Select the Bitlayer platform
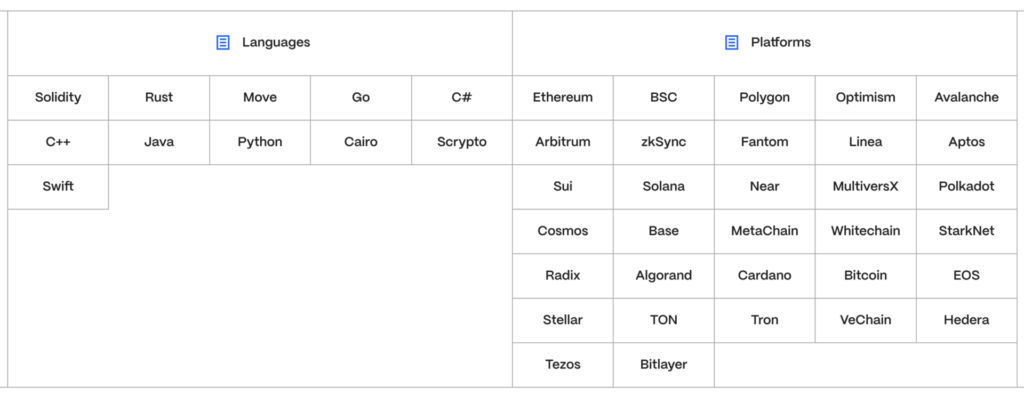Screen dimensions: 1024x395 tap(664, 364)
